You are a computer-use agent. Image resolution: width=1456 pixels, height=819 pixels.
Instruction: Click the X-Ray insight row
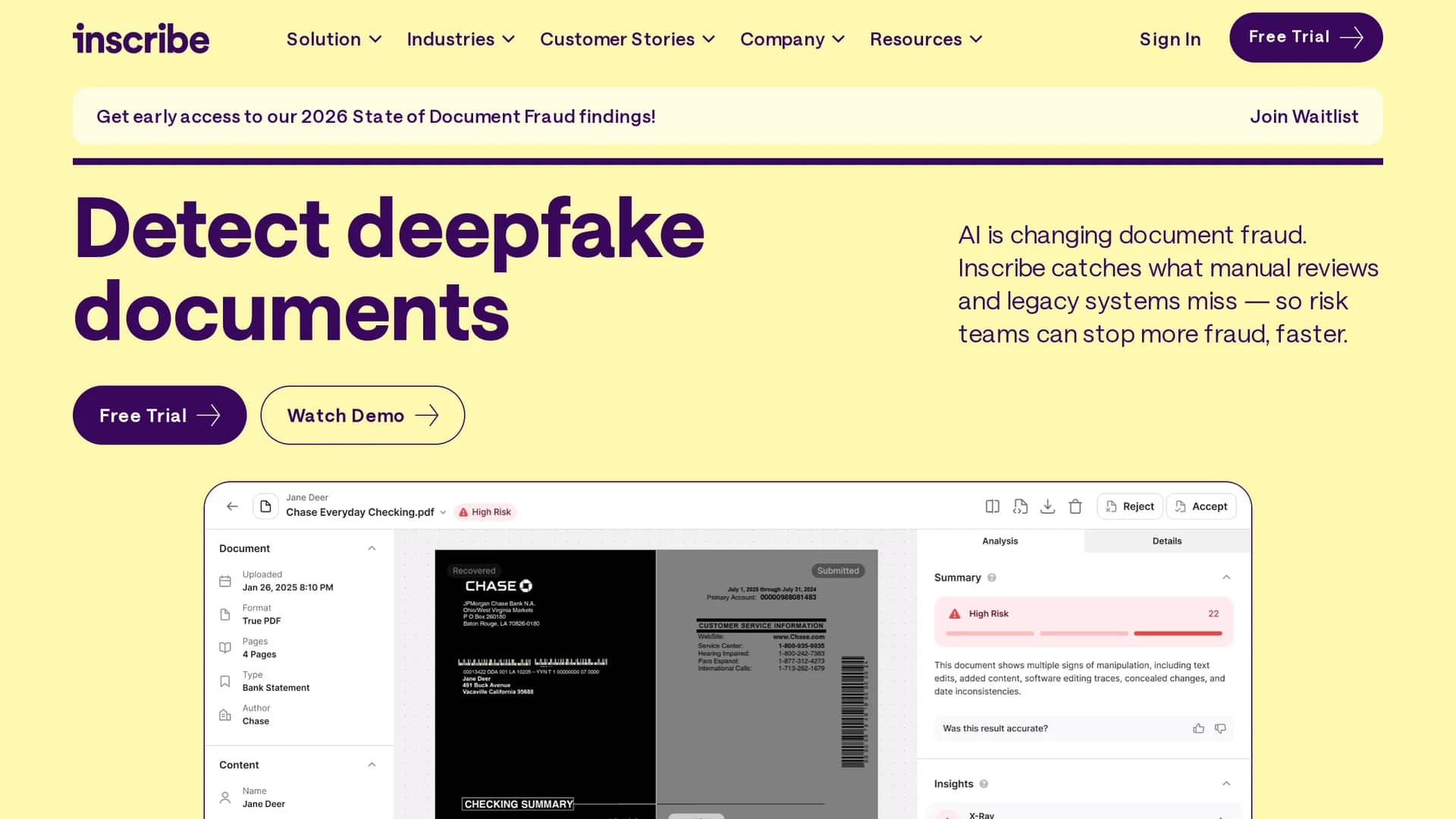pos(1084,812)
